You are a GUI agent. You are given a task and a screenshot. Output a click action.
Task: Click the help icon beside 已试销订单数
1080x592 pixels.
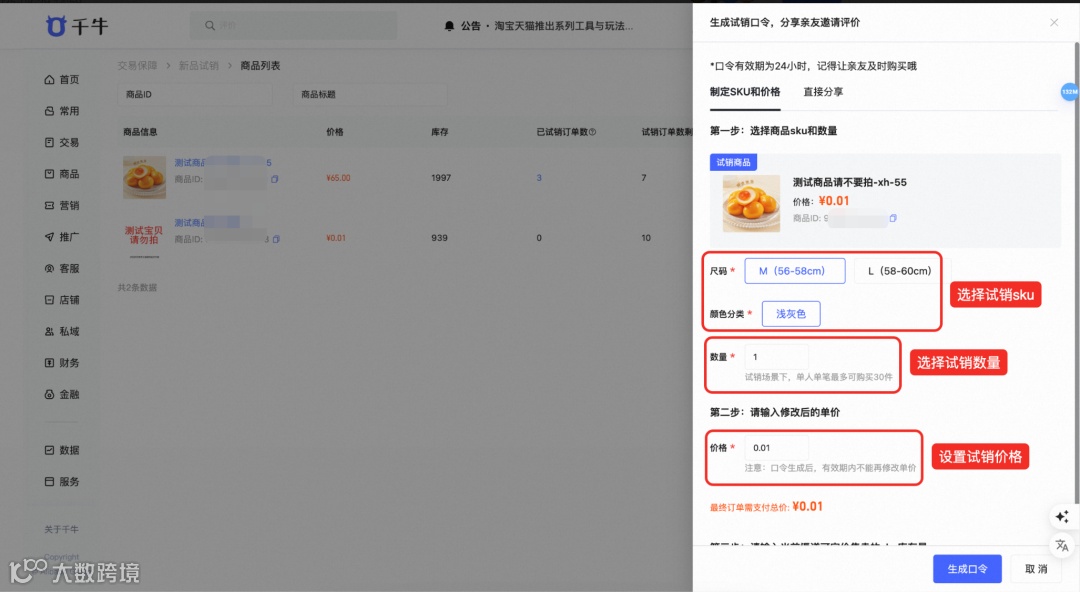[x=592, y=132]
